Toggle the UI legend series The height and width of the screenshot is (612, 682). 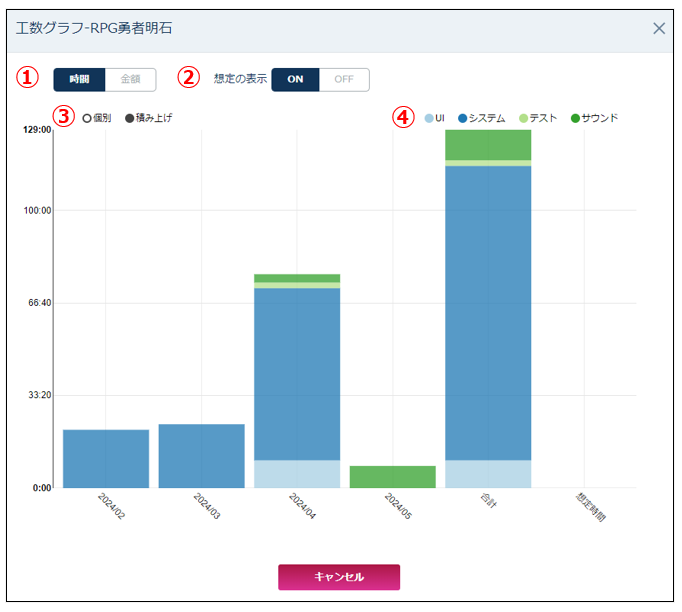click(435, 118)
